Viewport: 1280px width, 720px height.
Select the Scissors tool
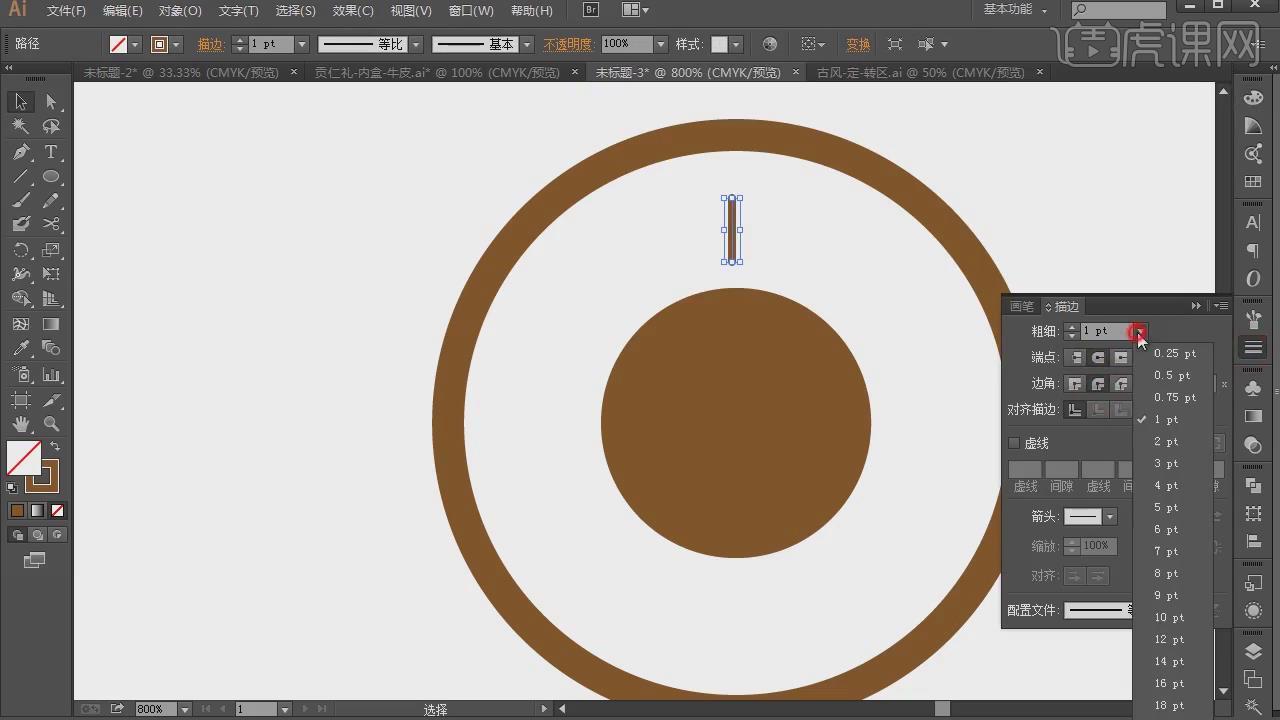point(51,225)
